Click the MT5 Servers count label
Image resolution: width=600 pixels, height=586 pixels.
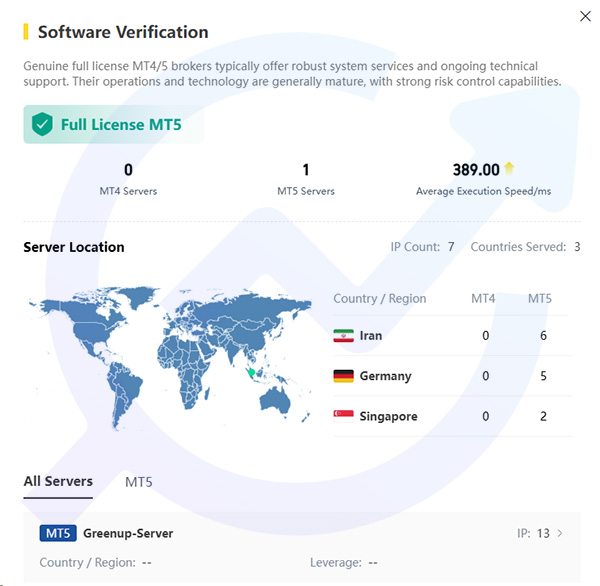pos(306,191)
